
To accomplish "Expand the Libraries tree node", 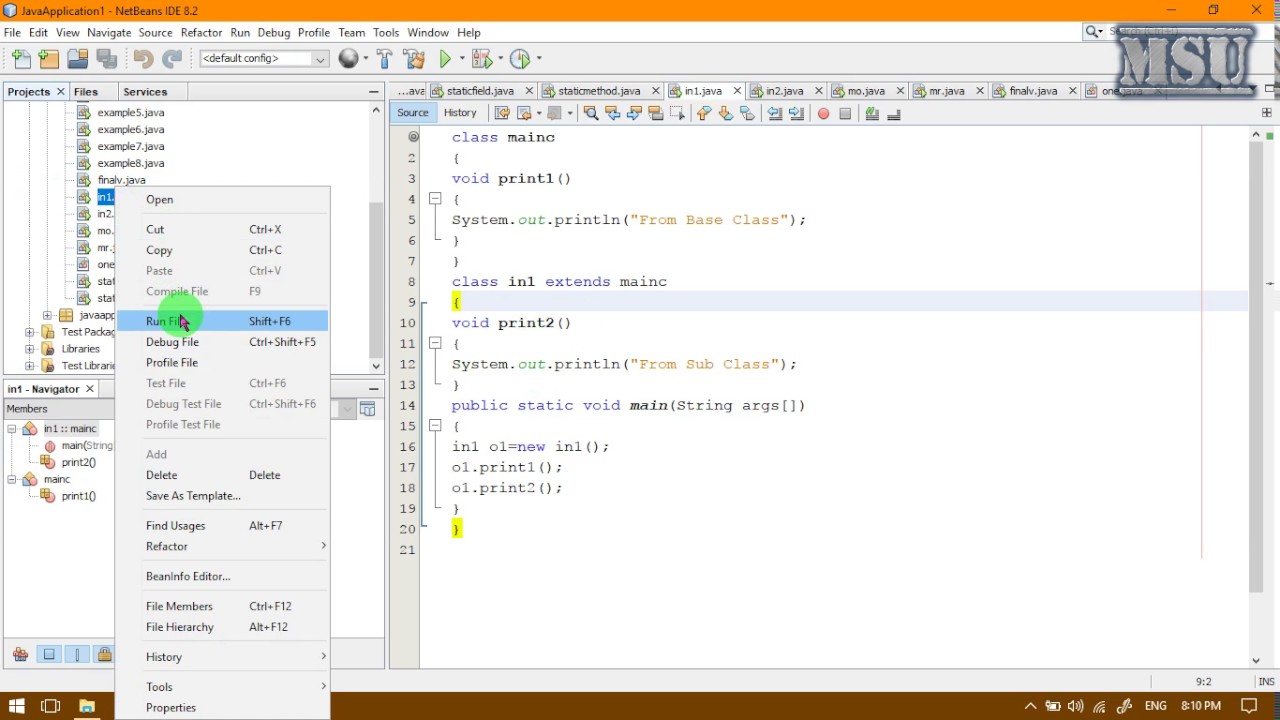I will click(29, 349).
